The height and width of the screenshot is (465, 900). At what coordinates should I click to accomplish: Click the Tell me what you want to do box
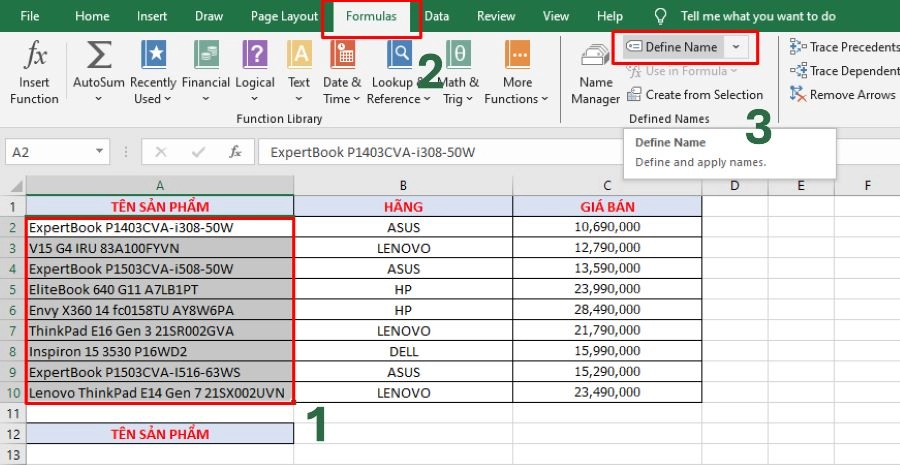tap(758, 16)
